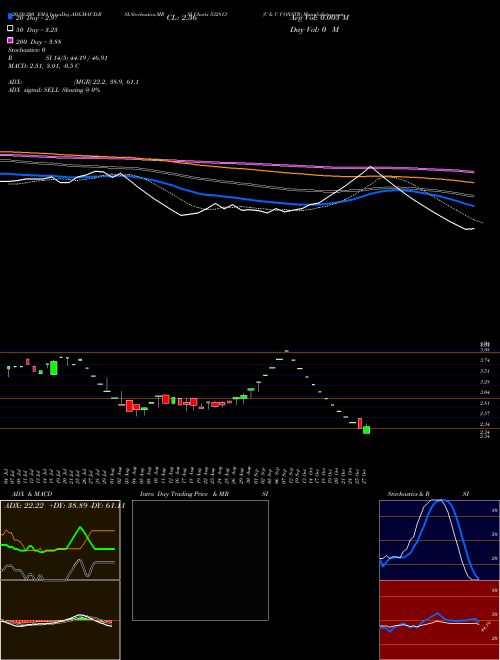This screenshot has height=660, width=500.
Task: Click the peak of the white line in the moving average chart
Action: [x=371, y=167]
